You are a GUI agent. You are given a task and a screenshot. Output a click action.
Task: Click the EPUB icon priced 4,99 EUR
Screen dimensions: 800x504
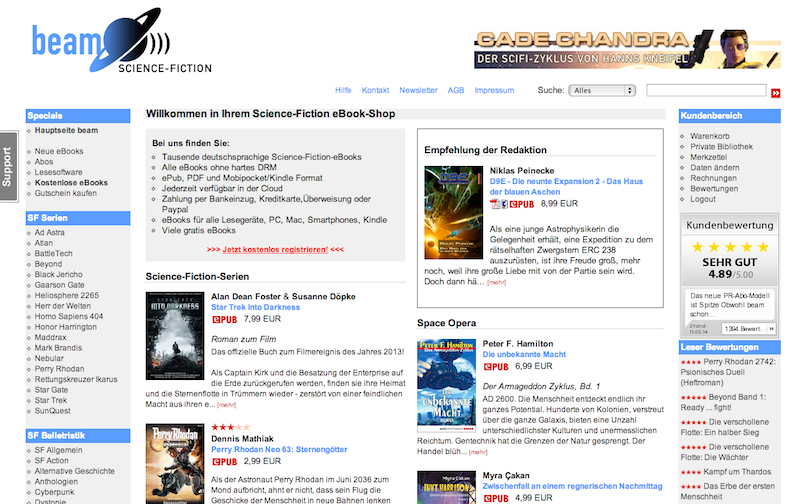pos(497,495)
